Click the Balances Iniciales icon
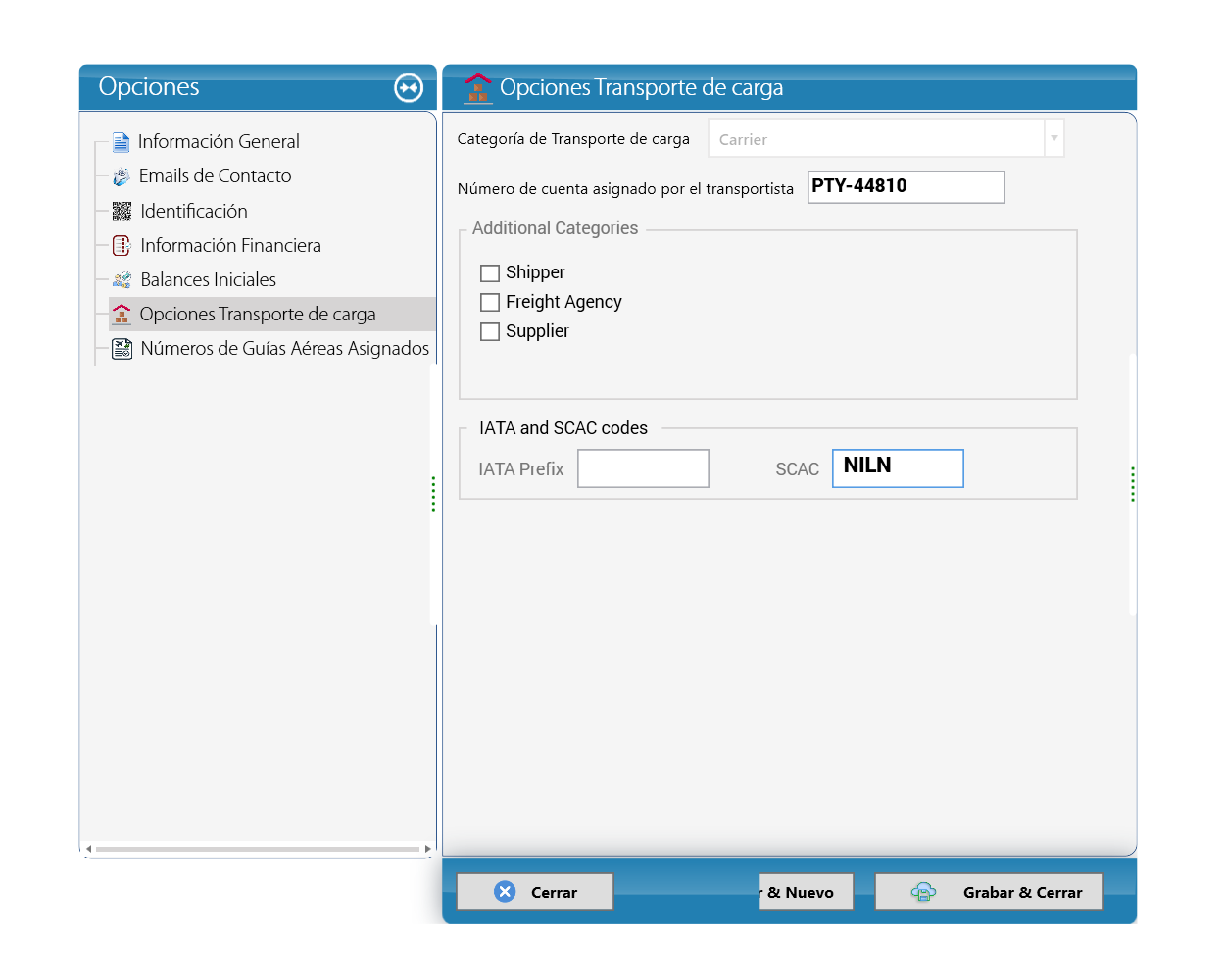 [x=122, y=279]
